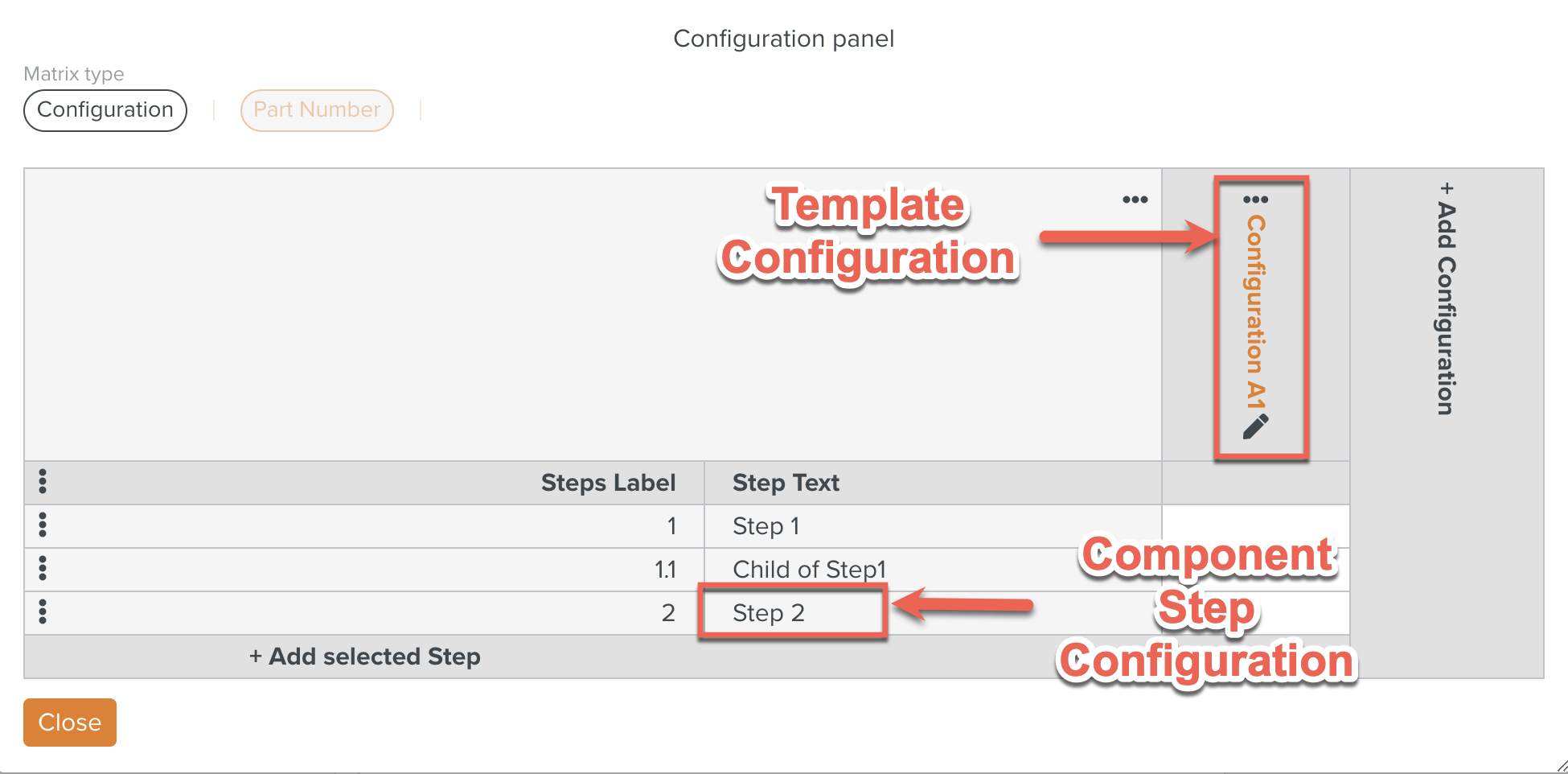
Task: Switch the matrix type to Part Number
Action: click(x=317, y=110)
